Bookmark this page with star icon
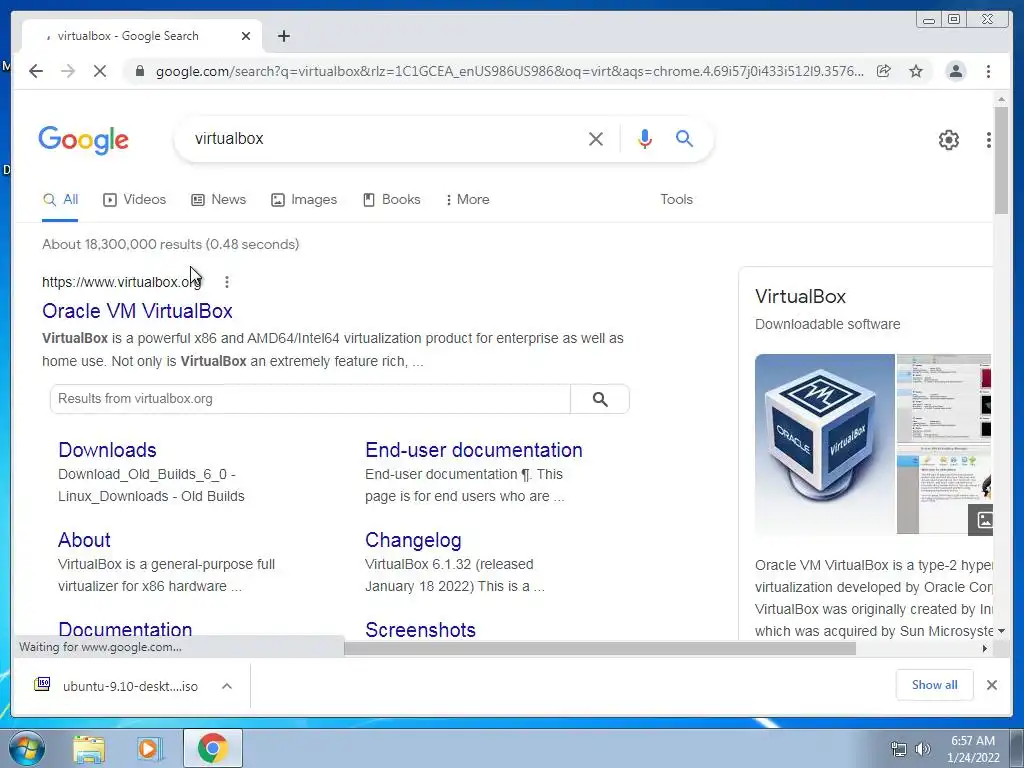The width and height of the screenshot is (1024, 768). [916, 71]
